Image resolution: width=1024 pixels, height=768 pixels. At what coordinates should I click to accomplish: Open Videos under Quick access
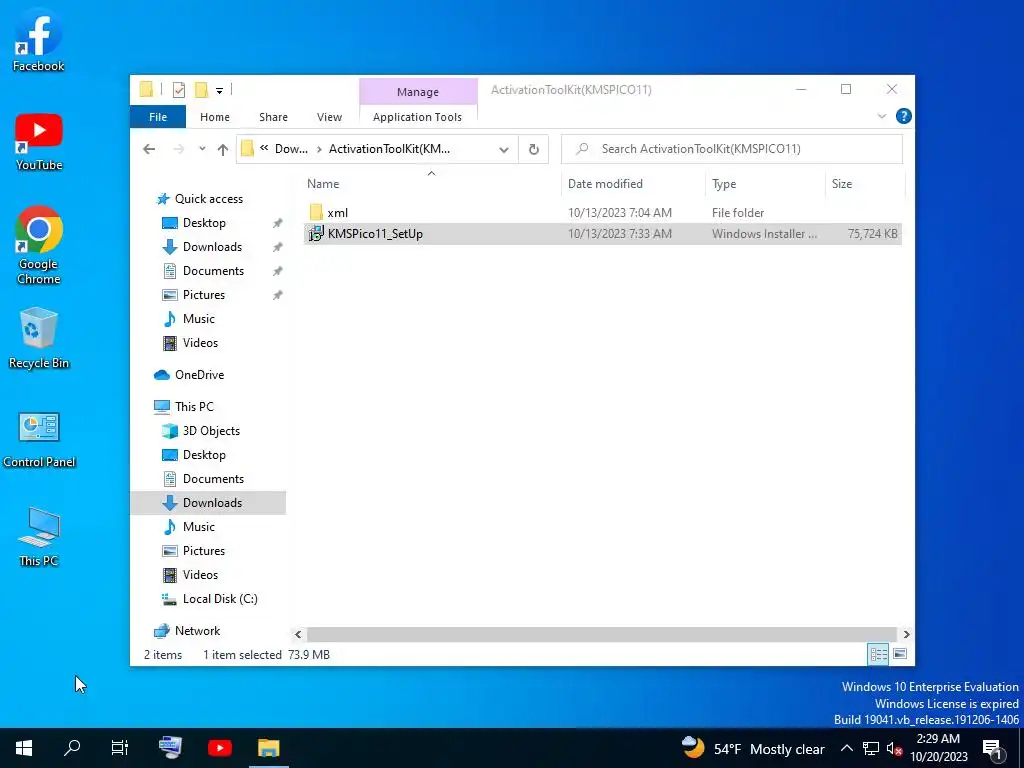pyautogui.click(x=200, y=343)
